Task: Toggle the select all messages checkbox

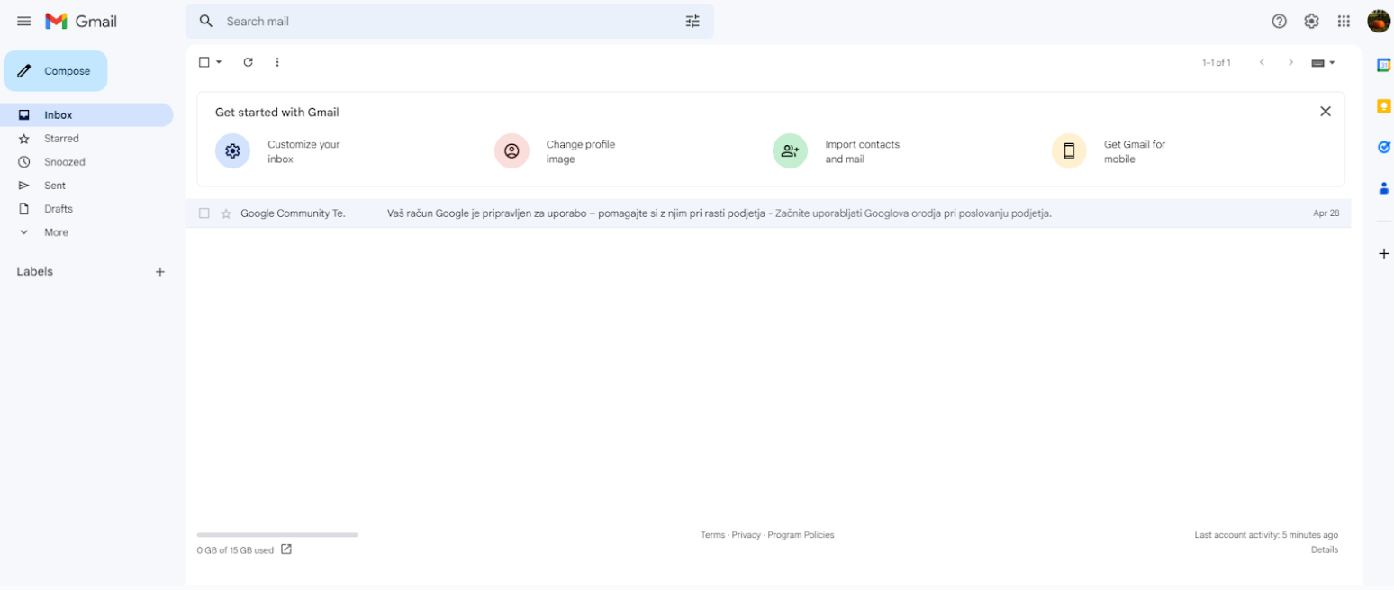Action: click(x=204, y=62)
